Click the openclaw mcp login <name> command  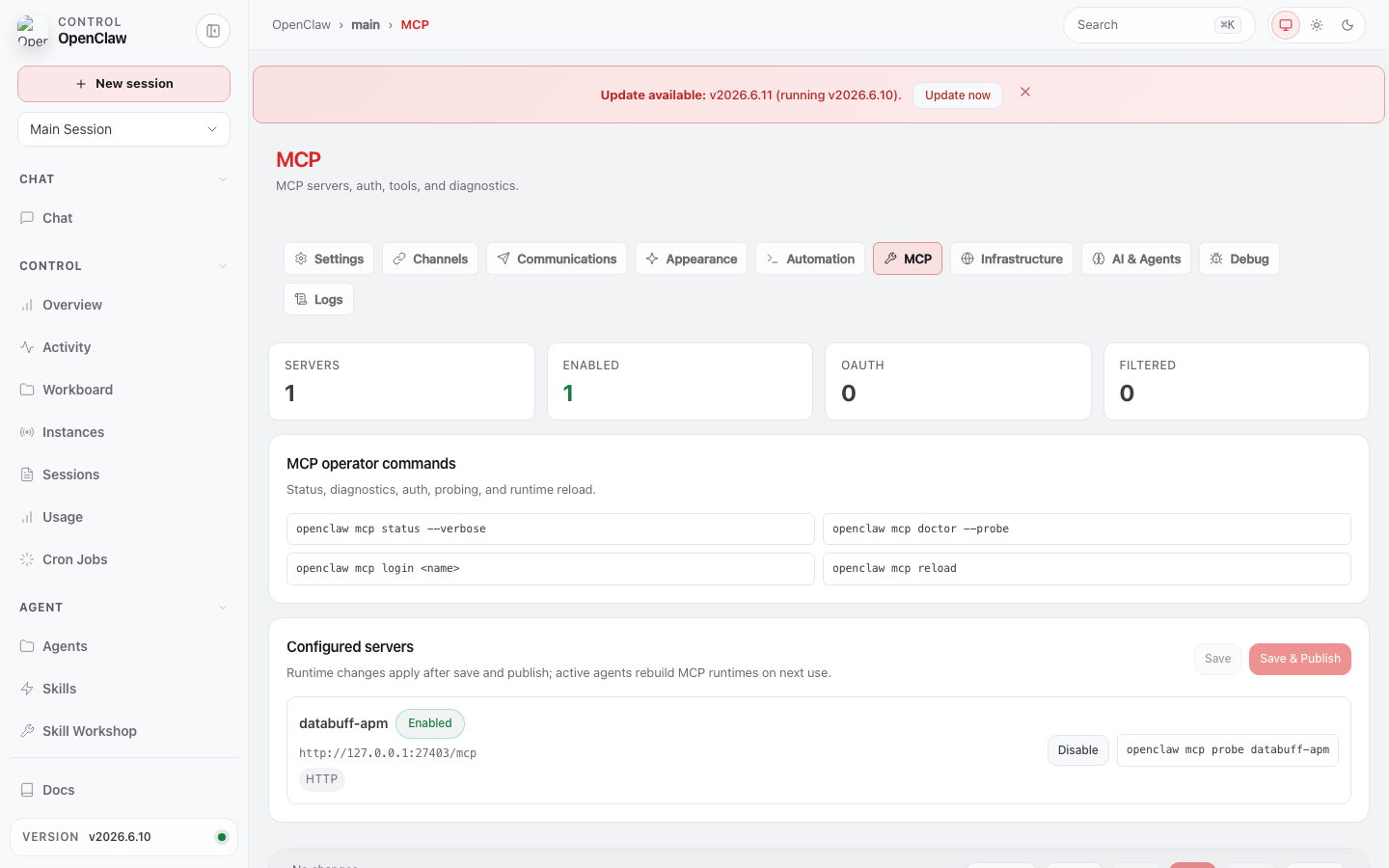pos(551,568)
